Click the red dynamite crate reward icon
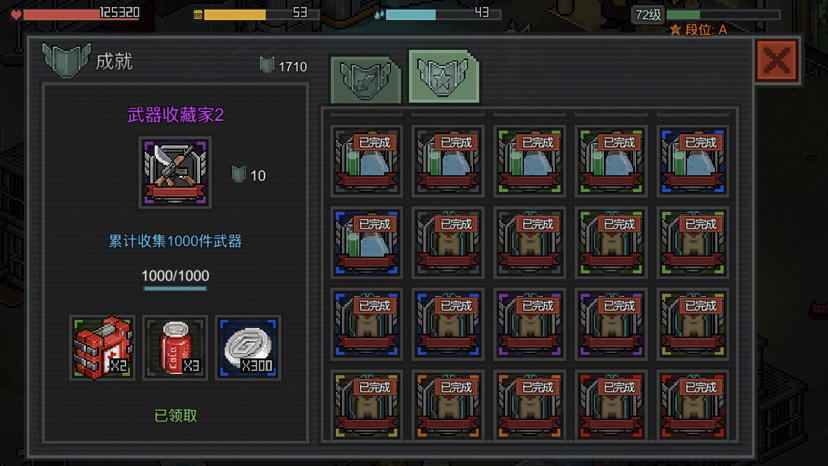The height and width of the screenshot is (466, 828). pos(102,348)
